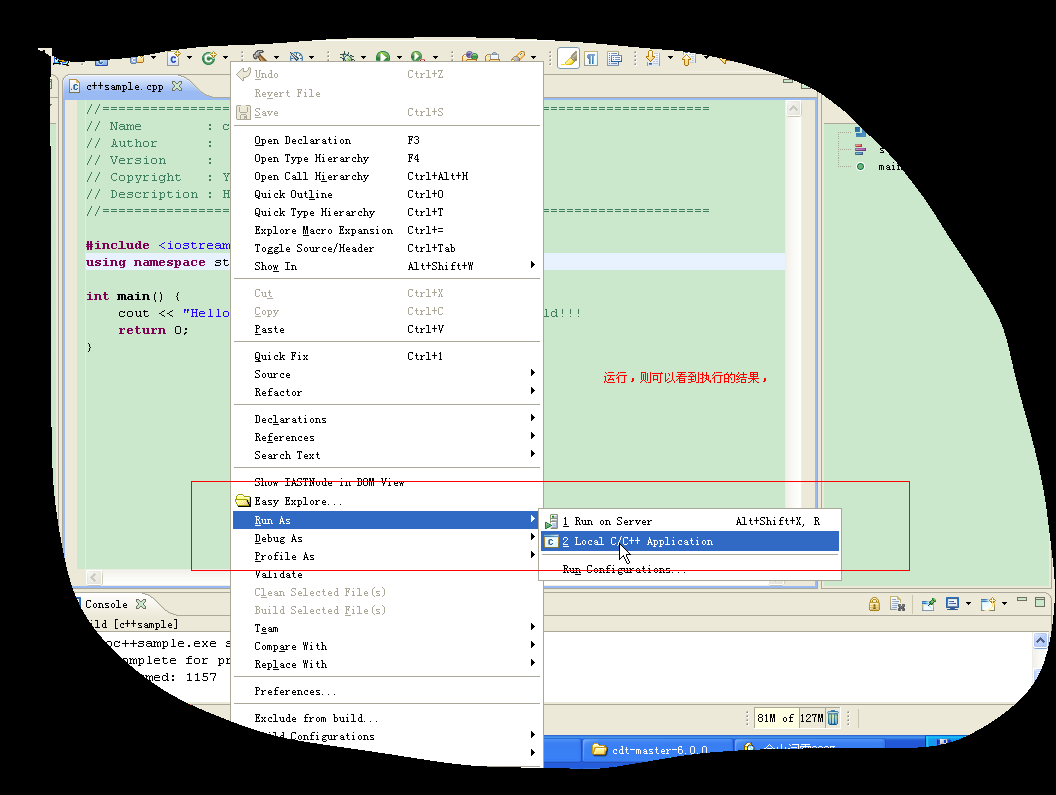This screenshot has height=795, width=1056.
Task: Click the Next Annotation arrow icon
Action: 651,58
